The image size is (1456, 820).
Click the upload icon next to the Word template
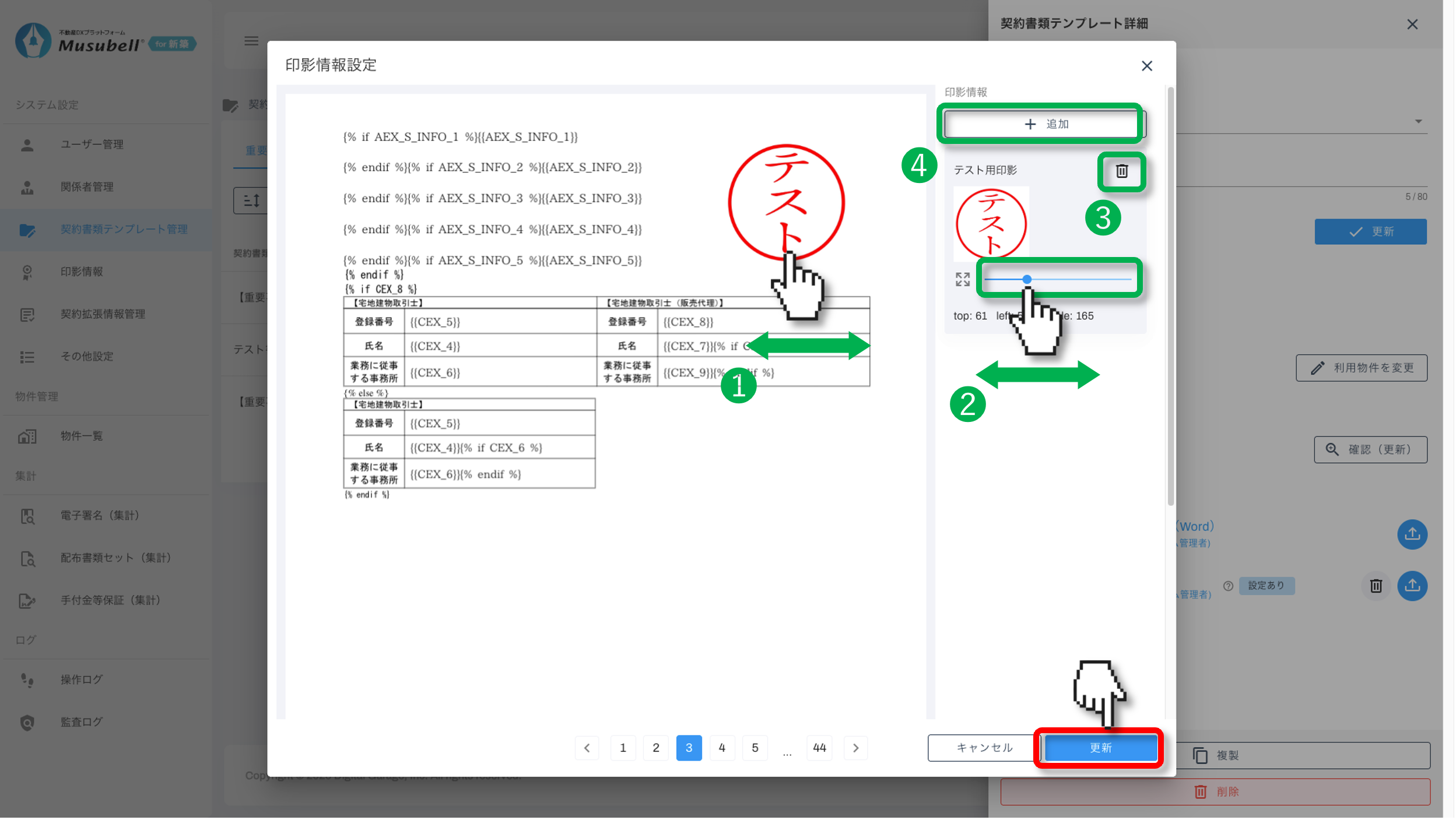[x=1412, y=534]
